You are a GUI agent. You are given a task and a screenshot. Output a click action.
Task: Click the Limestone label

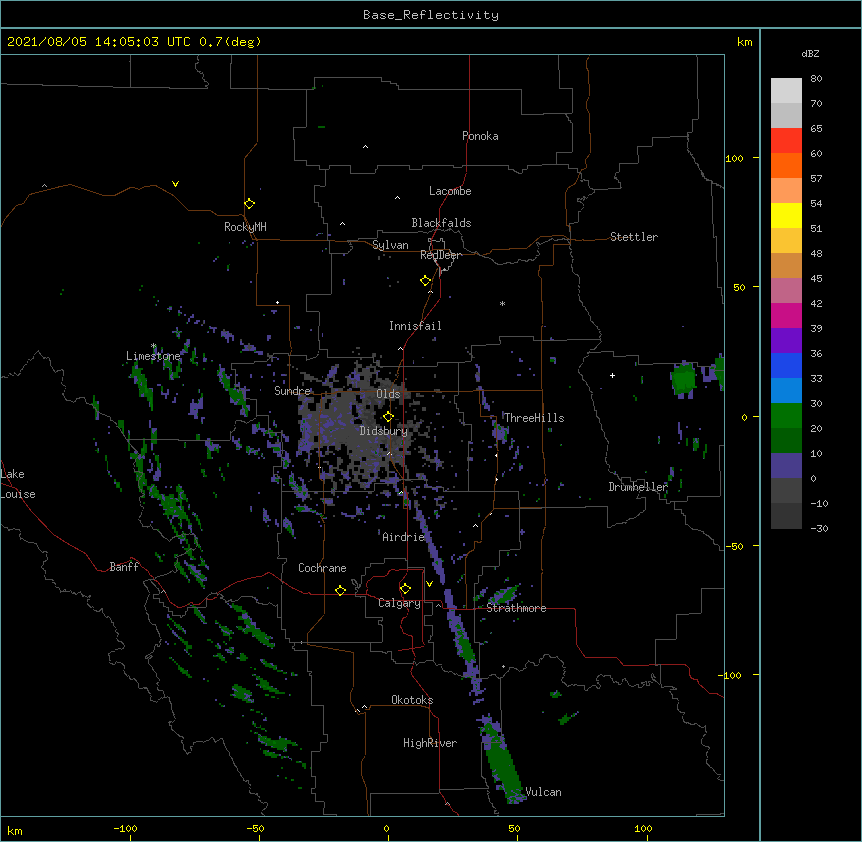pyautogui.click(x=153, y=356)
